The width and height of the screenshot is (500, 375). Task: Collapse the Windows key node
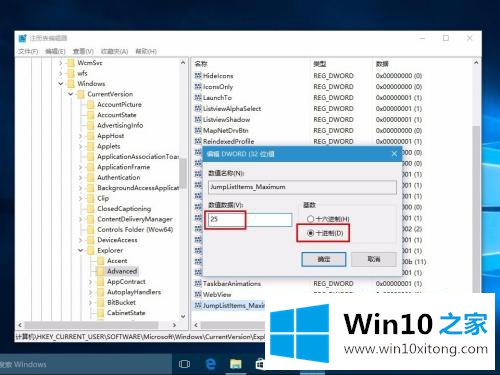[61, 84]
